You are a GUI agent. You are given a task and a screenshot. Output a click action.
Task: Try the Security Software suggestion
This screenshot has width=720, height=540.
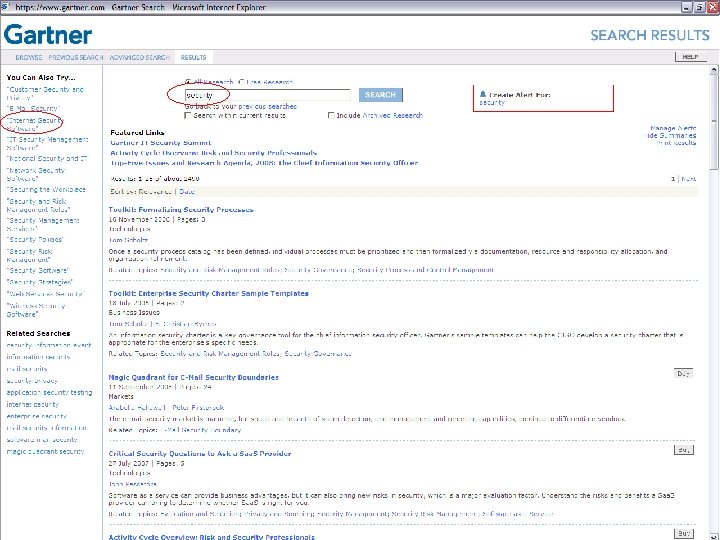click(38, 270)
